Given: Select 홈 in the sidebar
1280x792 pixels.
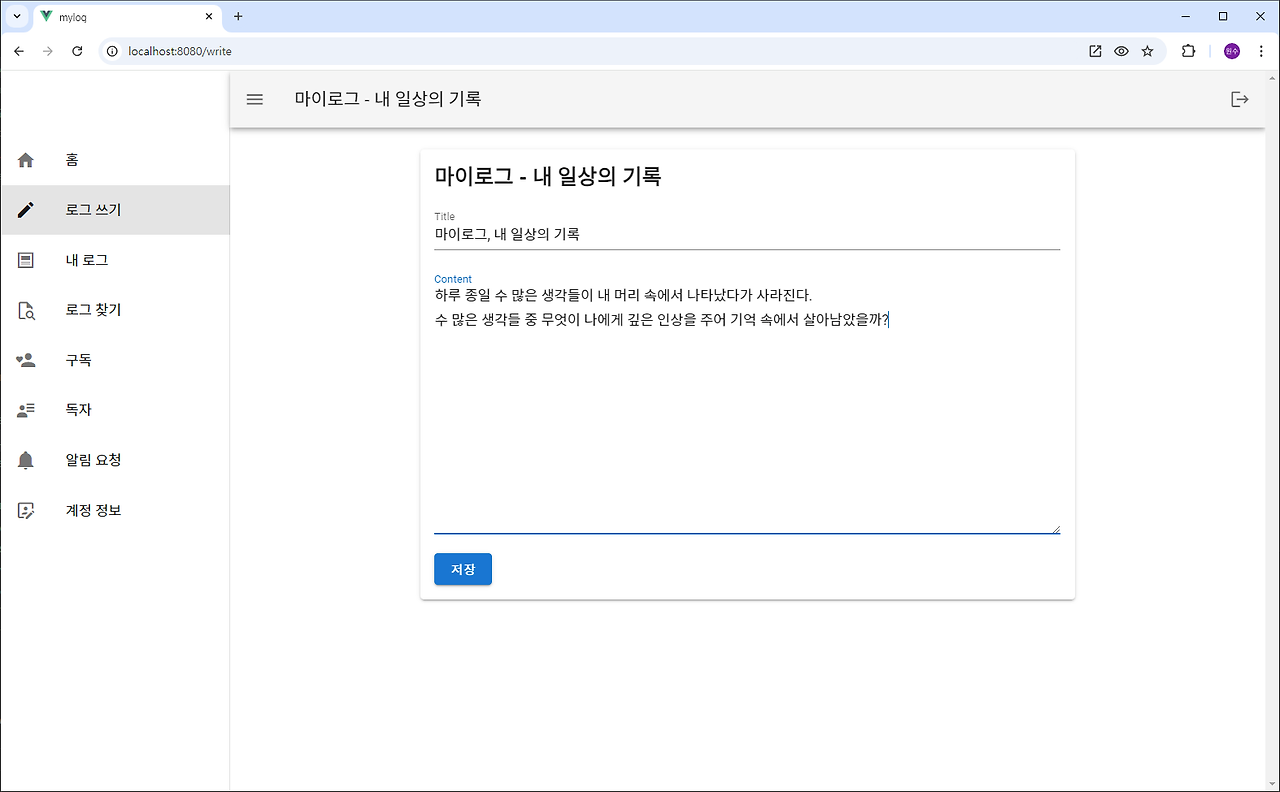Looking at the screenshot, I should 115,160.
